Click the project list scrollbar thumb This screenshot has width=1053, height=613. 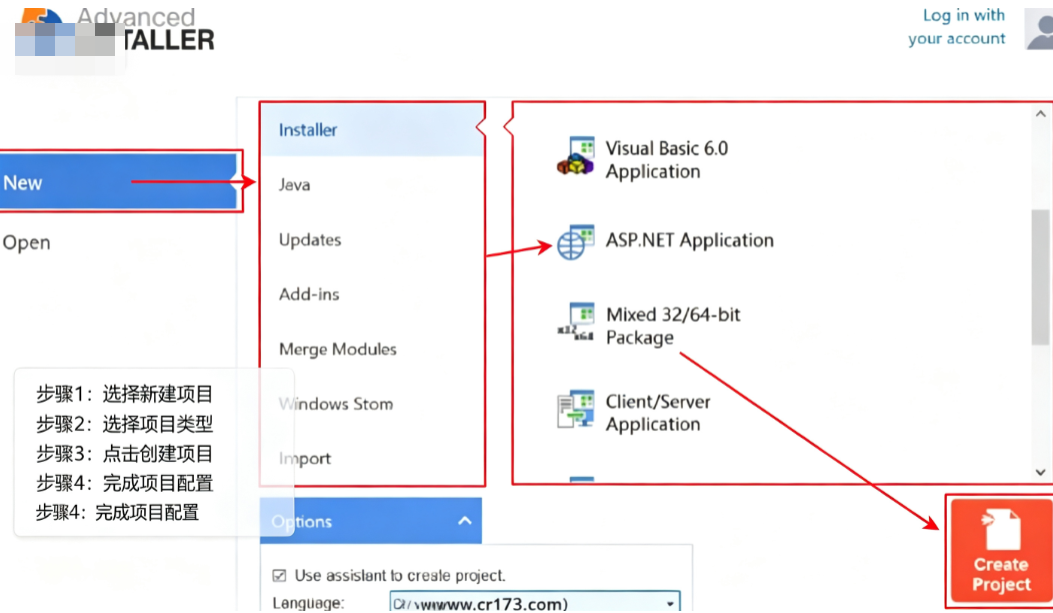[x=1040, y=277]
